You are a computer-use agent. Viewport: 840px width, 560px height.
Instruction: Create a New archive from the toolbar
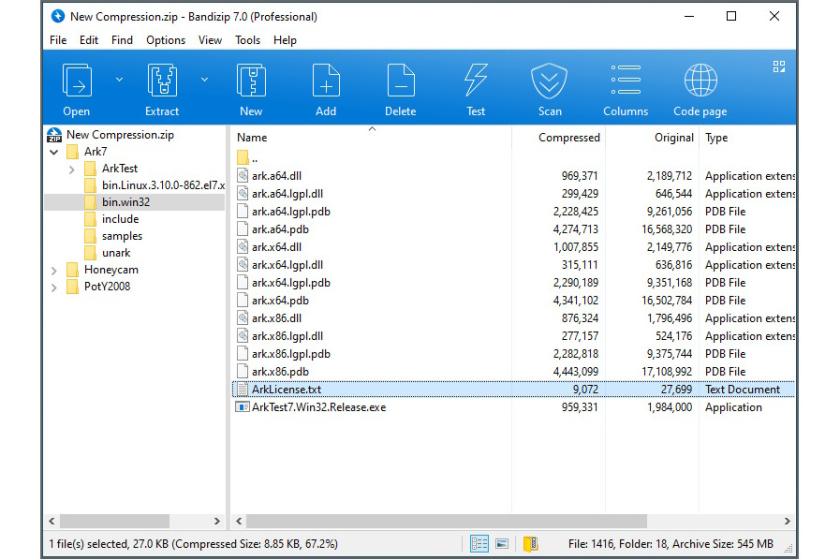251,81
